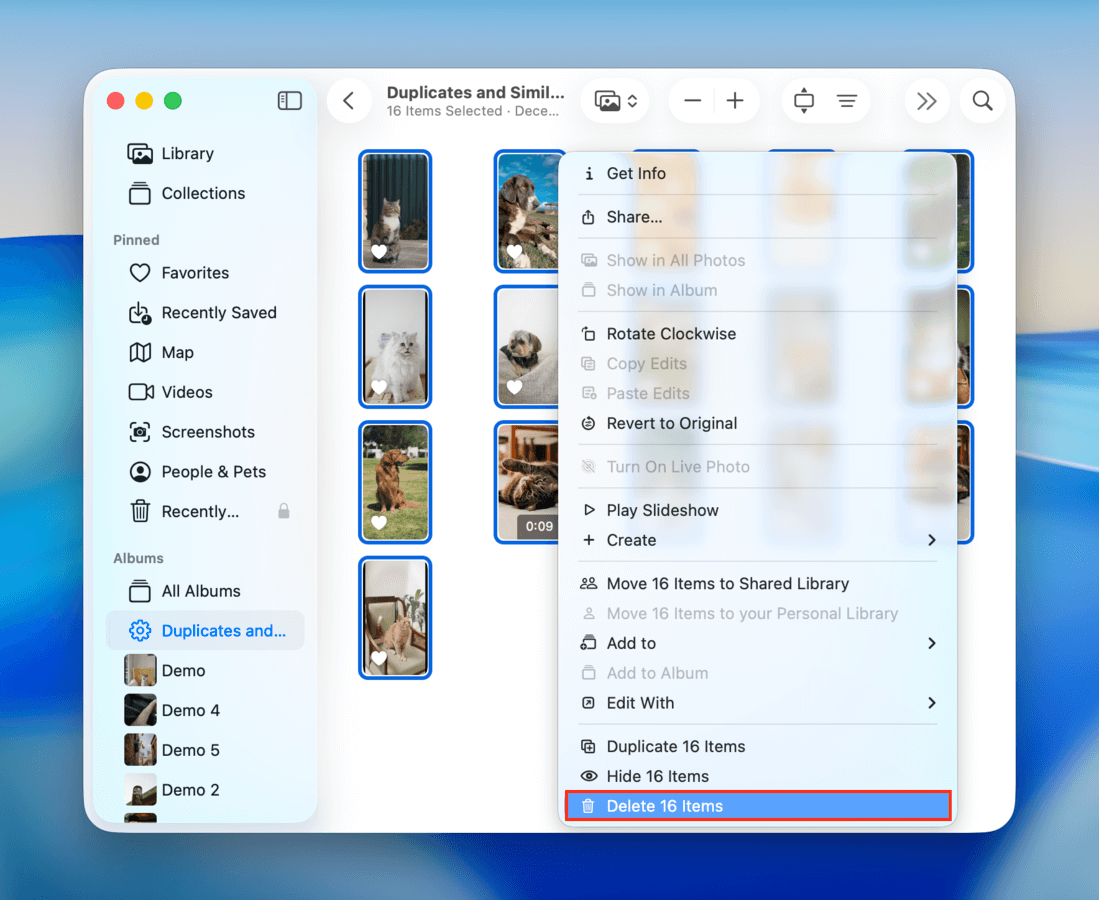Open search using the magnifying glass icon
Image resolution: width=1099 pixels, height=900 pixels.
point(981,100)
